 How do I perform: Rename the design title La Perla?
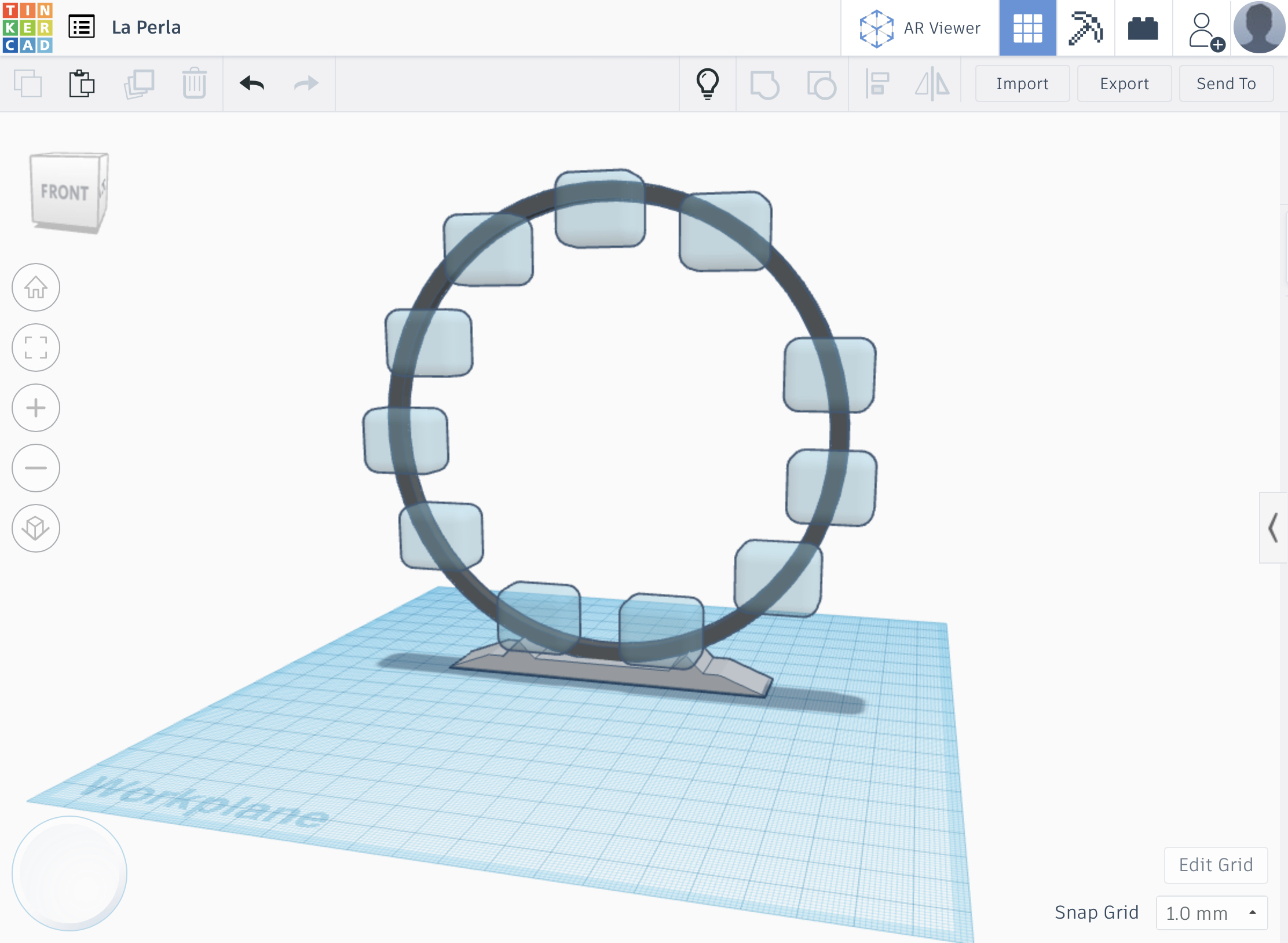tap(146, 27)
